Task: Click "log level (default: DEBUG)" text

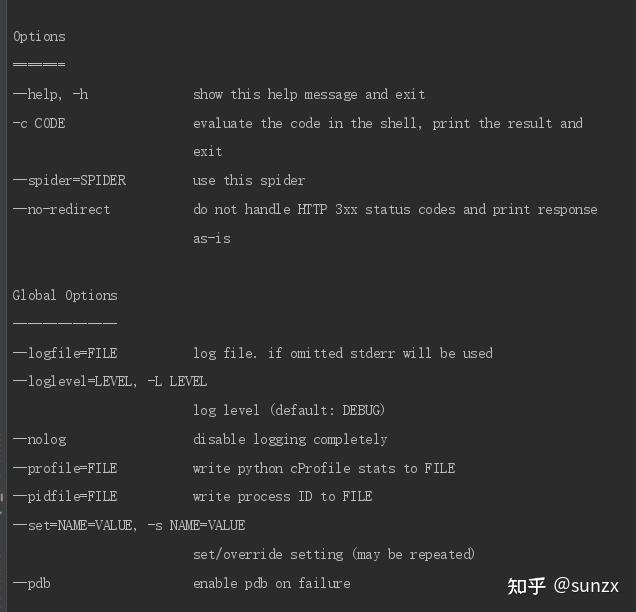Action: tap(289, 410)
